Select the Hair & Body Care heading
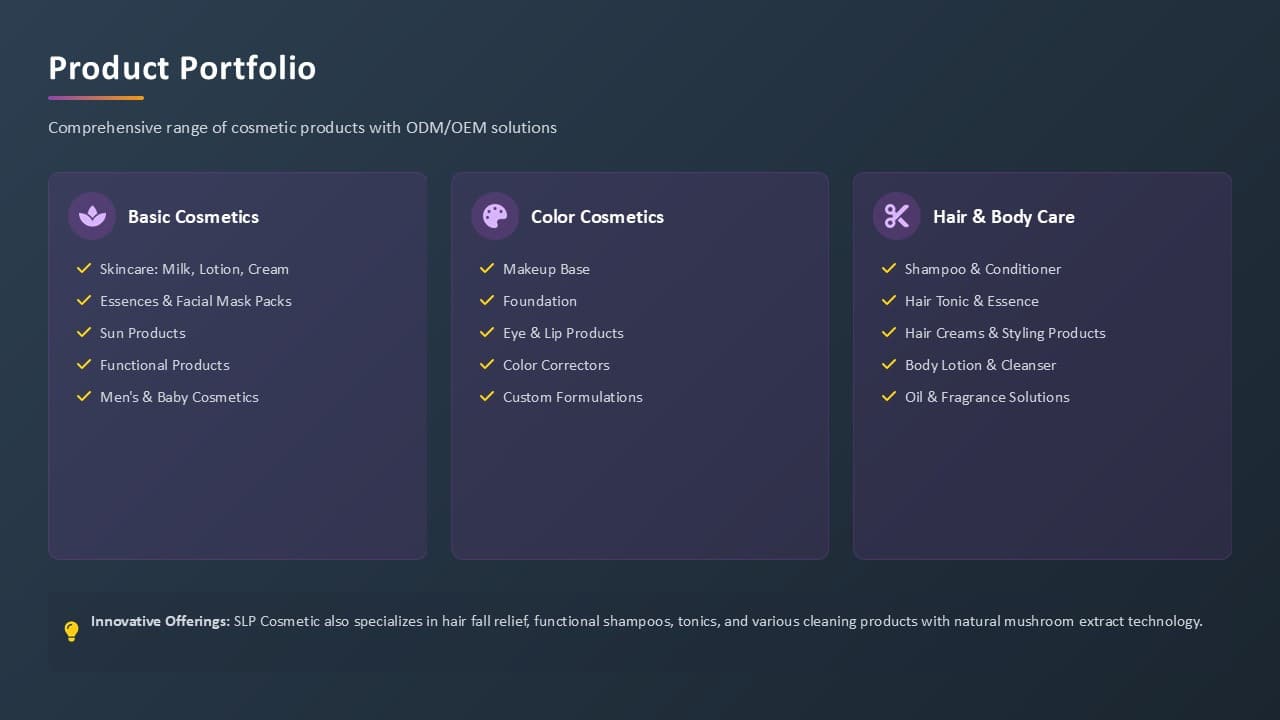Image resolution: width=1280 pixels, height=720 pixels. click(x=1004, y=217)
